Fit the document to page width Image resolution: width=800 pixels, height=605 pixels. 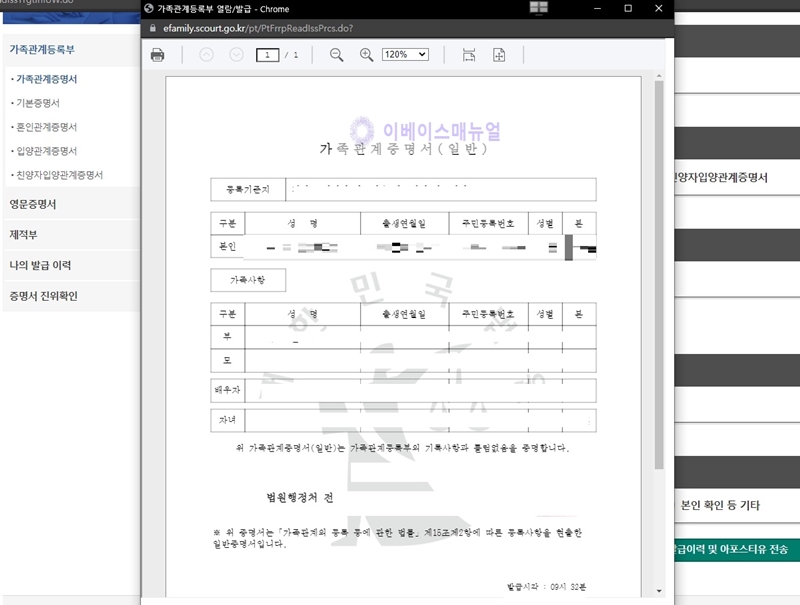(x=469, y=55)
